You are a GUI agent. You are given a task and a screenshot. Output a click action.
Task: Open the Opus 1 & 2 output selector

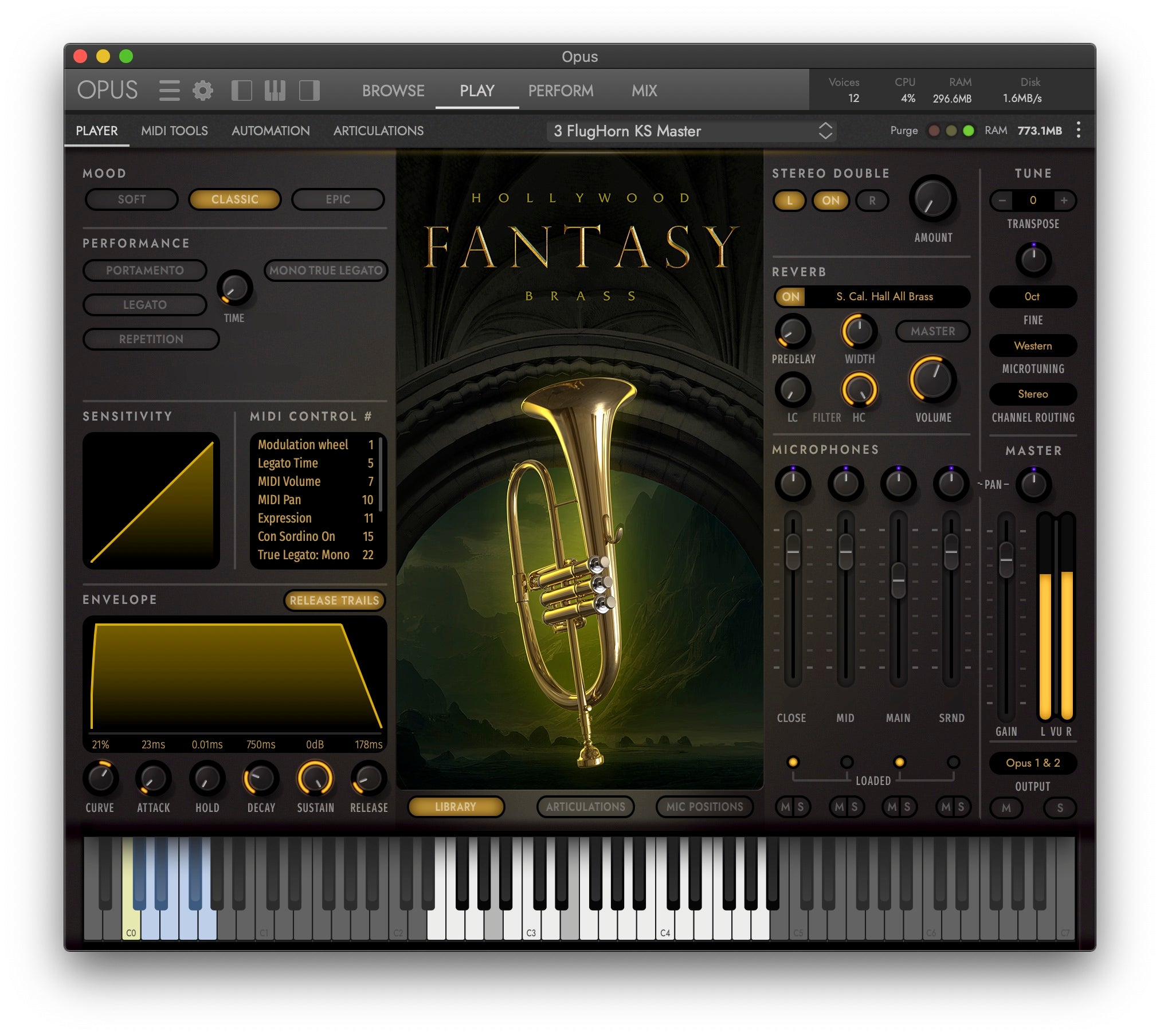point(1033,763)
